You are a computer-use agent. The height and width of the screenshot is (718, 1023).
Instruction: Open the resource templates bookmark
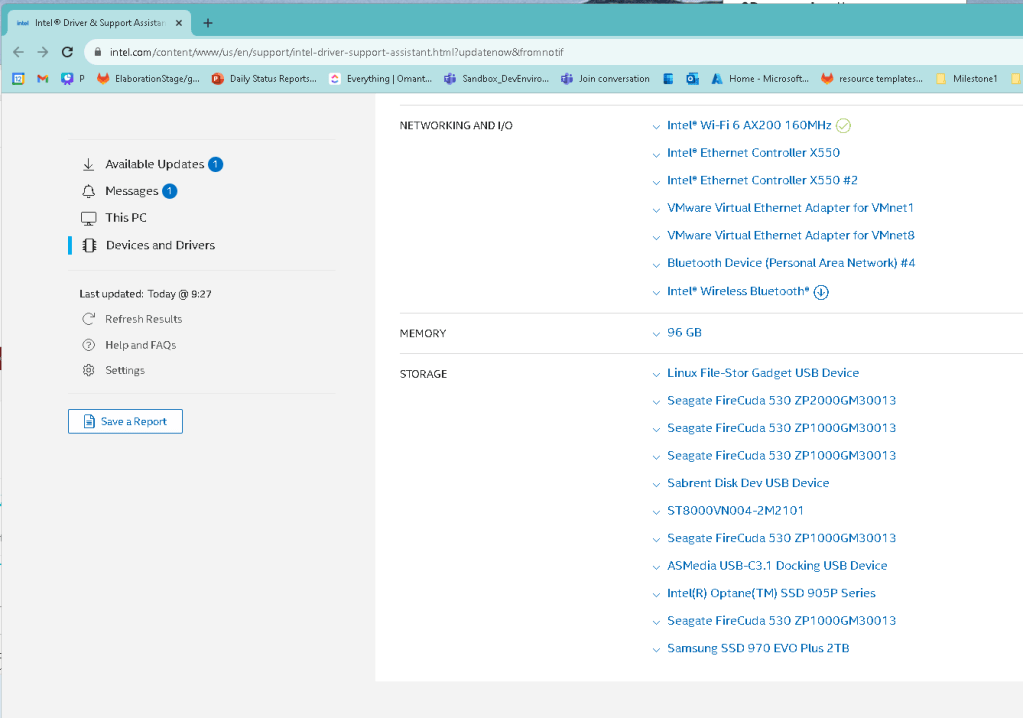coord(872,79)
